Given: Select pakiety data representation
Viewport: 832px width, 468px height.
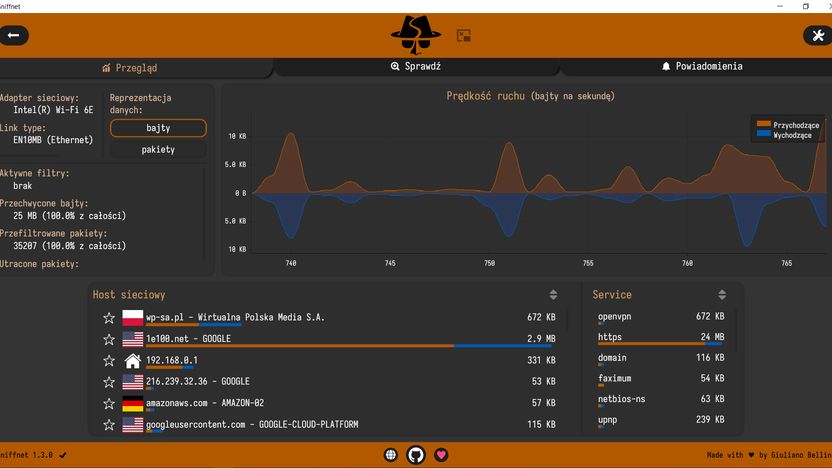Looking at the screenshot, I should 158,150.
